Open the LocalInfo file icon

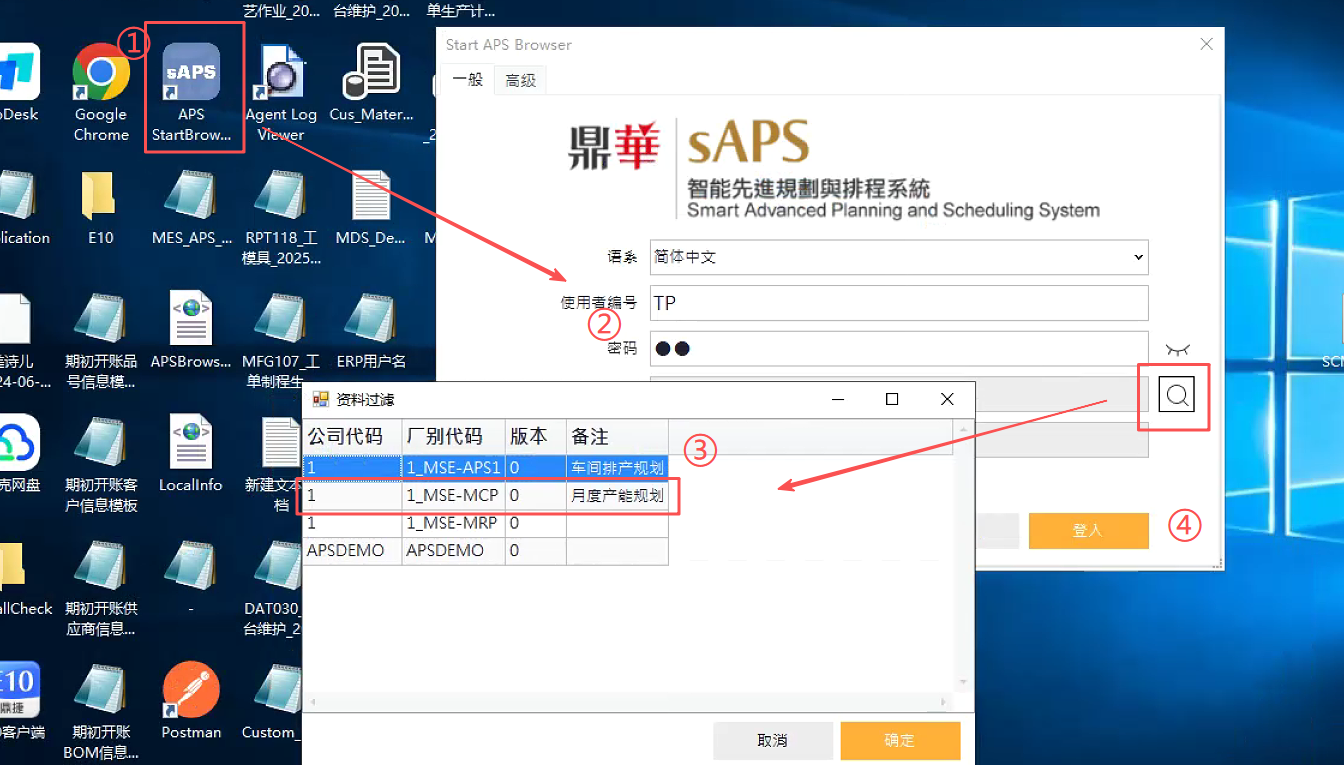click(x=191, y=455)
